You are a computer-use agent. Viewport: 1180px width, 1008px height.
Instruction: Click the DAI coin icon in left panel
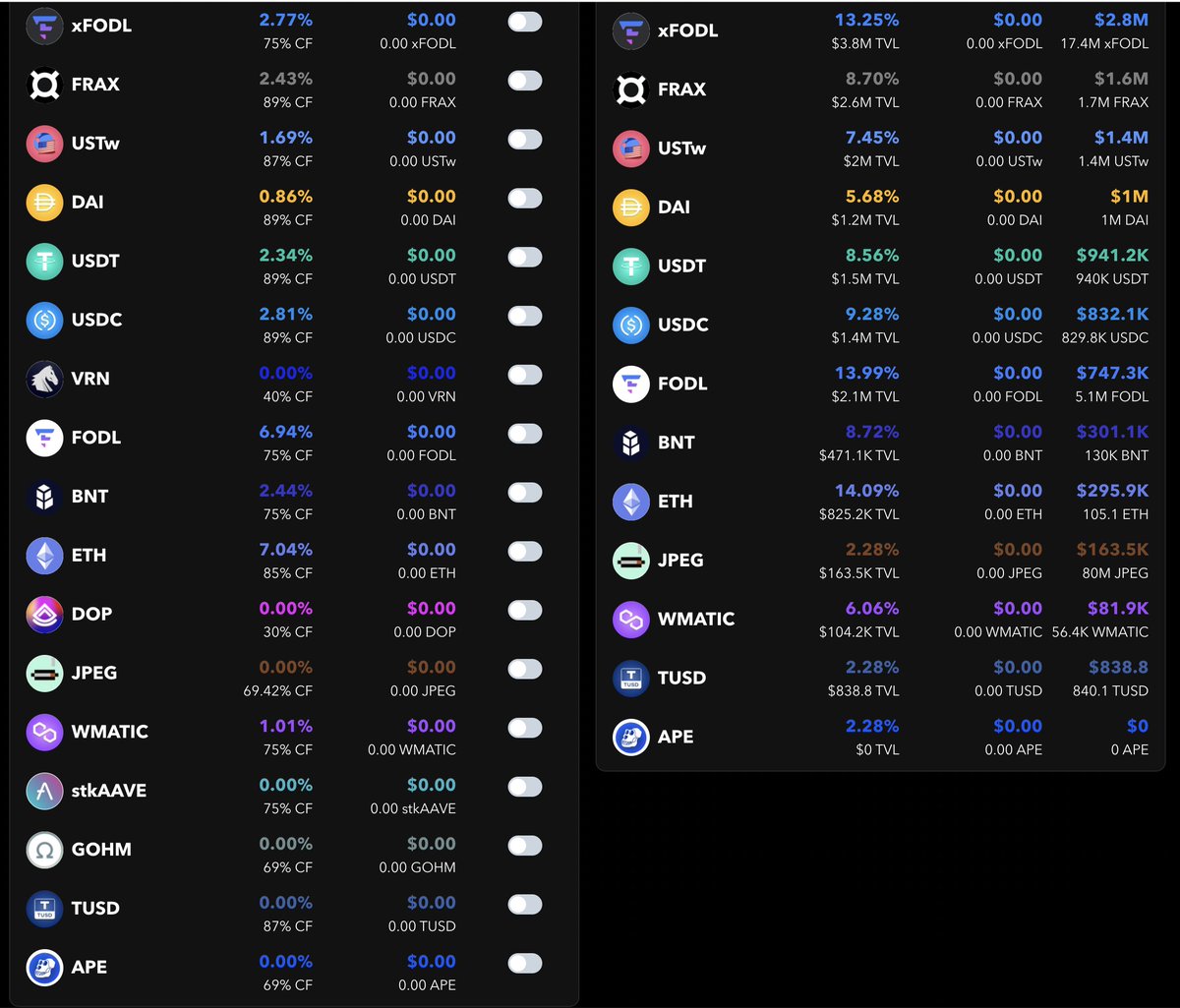click(44, 203)
